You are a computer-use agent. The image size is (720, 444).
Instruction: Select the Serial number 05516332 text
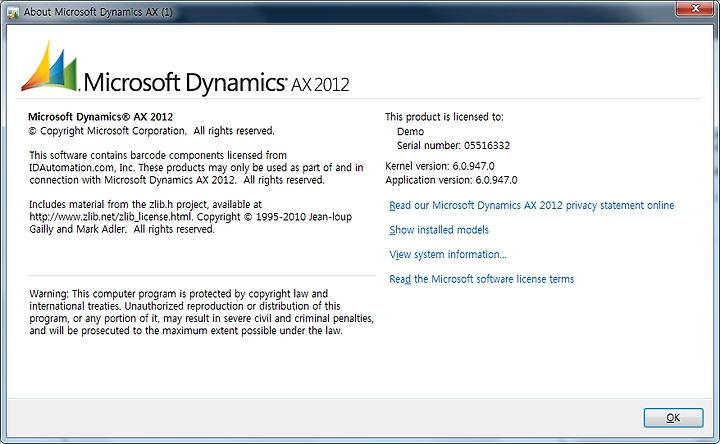coord(453,146)
